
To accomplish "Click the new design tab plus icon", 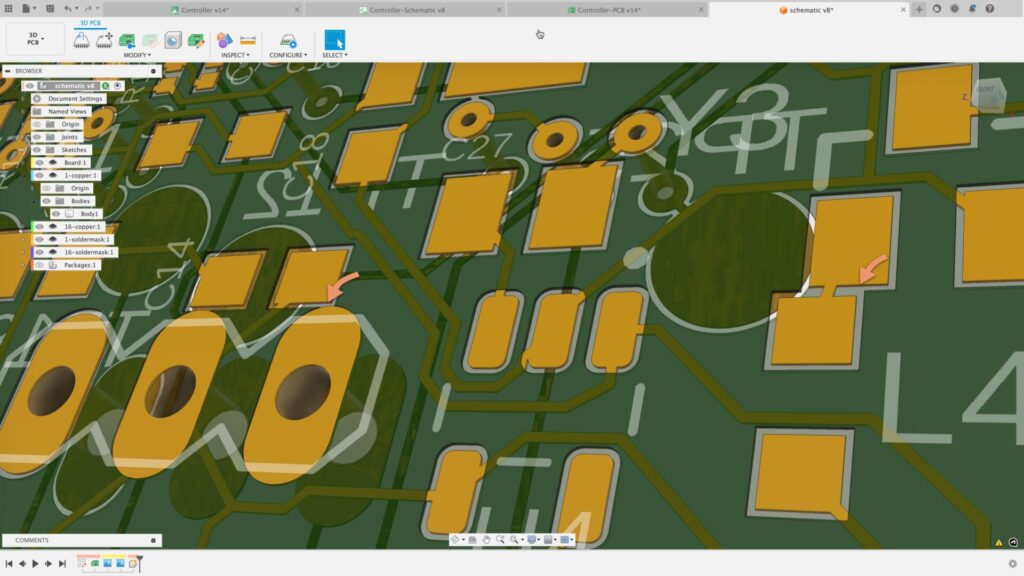I will tap(919, 9).
